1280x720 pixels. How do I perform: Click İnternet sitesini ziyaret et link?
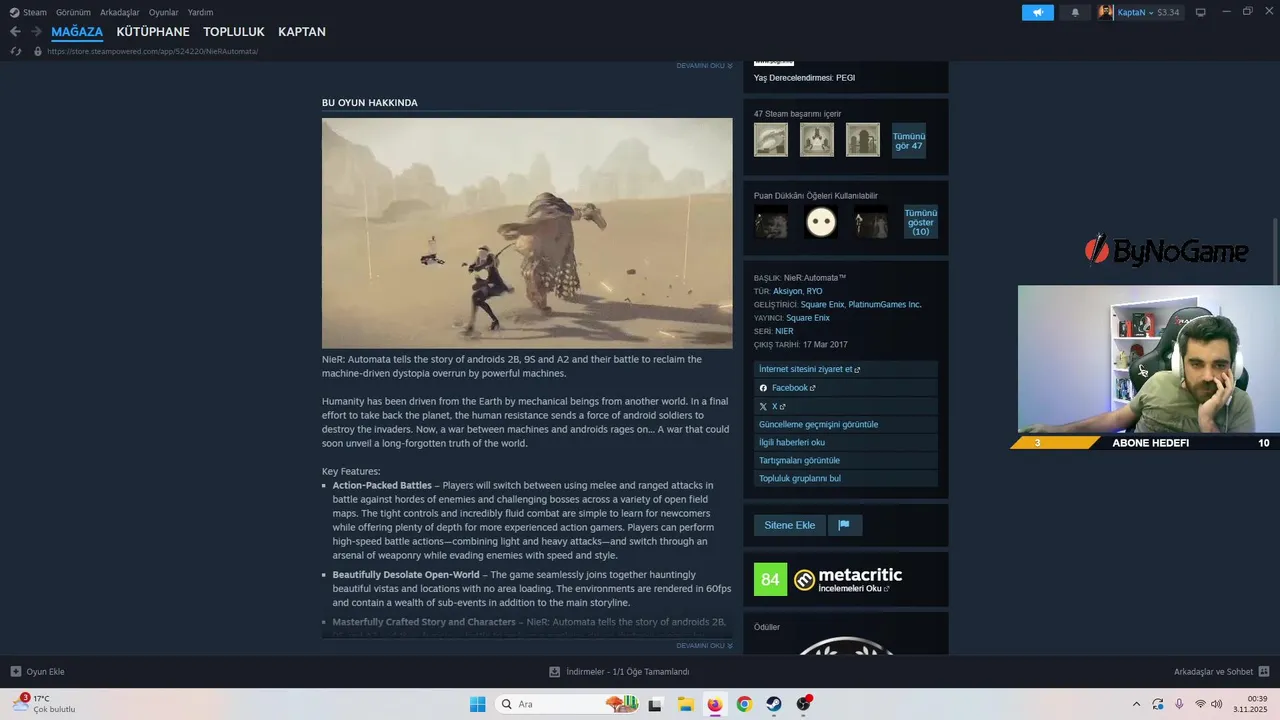pyautogui.click(x=846, y=369)
